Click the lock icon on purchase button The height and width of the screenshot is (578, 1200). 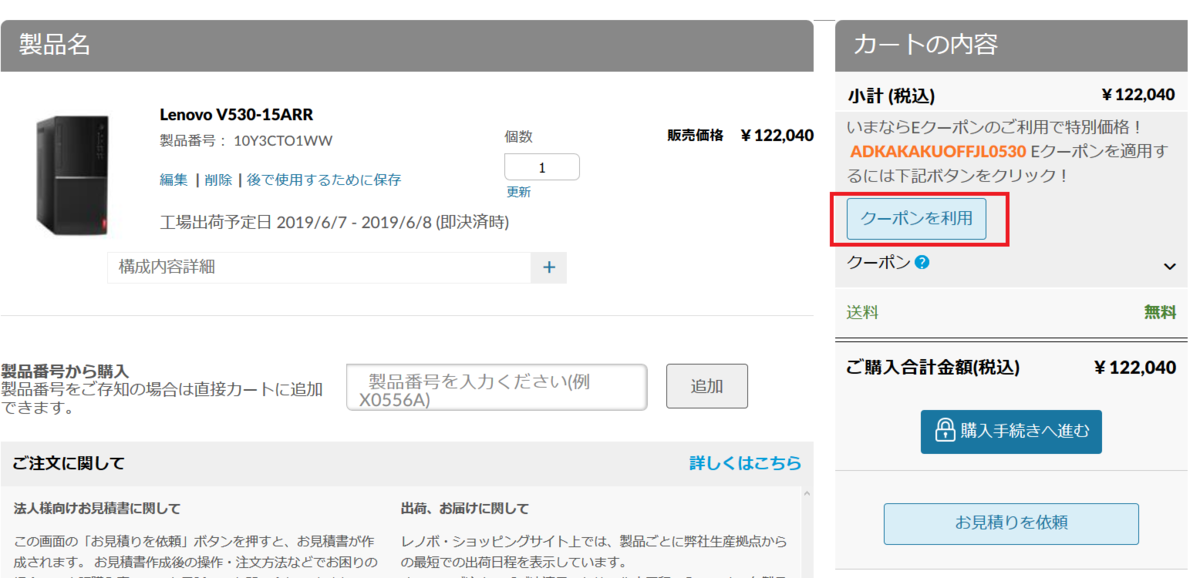pyautogui.click(x=945, y=431)
